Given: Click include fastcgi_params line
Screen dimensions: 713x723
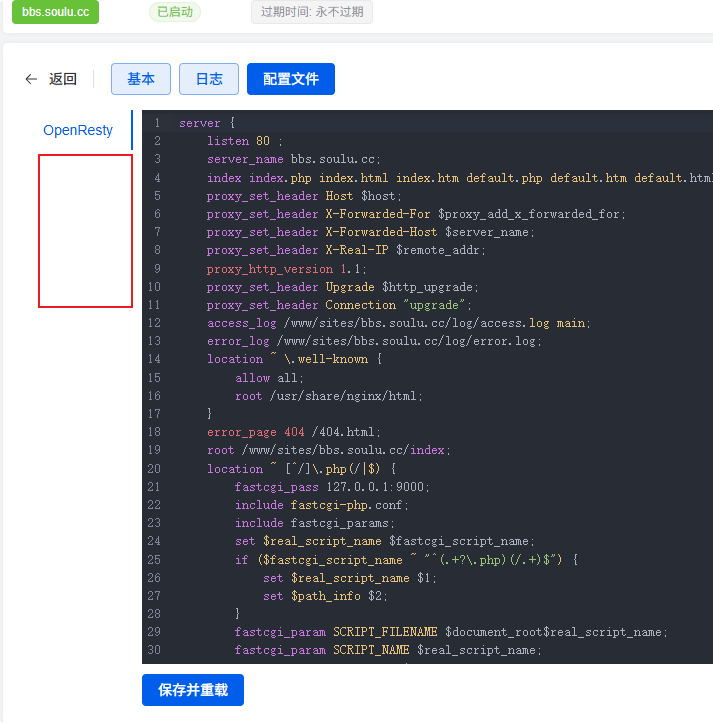Looking at the screenshot, I should [x=315, y=523].
